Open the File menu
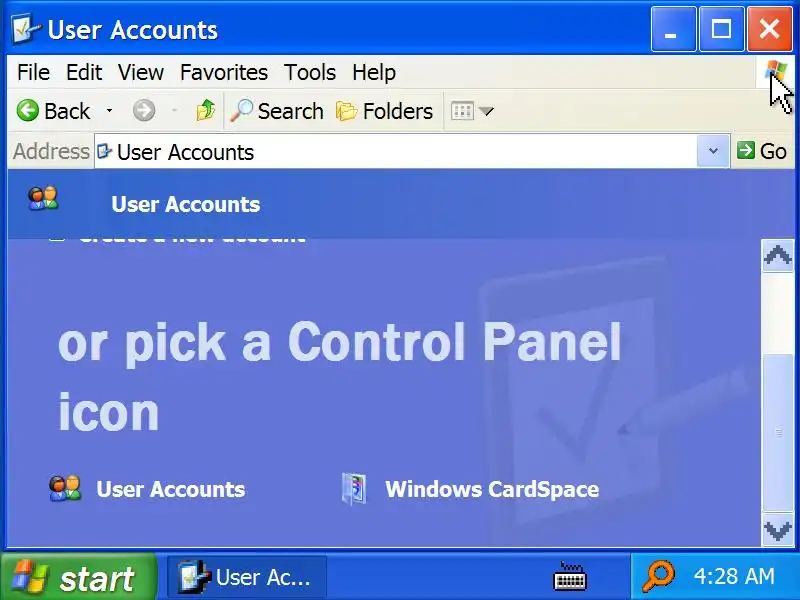Viewport: 800px width, 600px height. pyautogui.click(x=34, y=72)
